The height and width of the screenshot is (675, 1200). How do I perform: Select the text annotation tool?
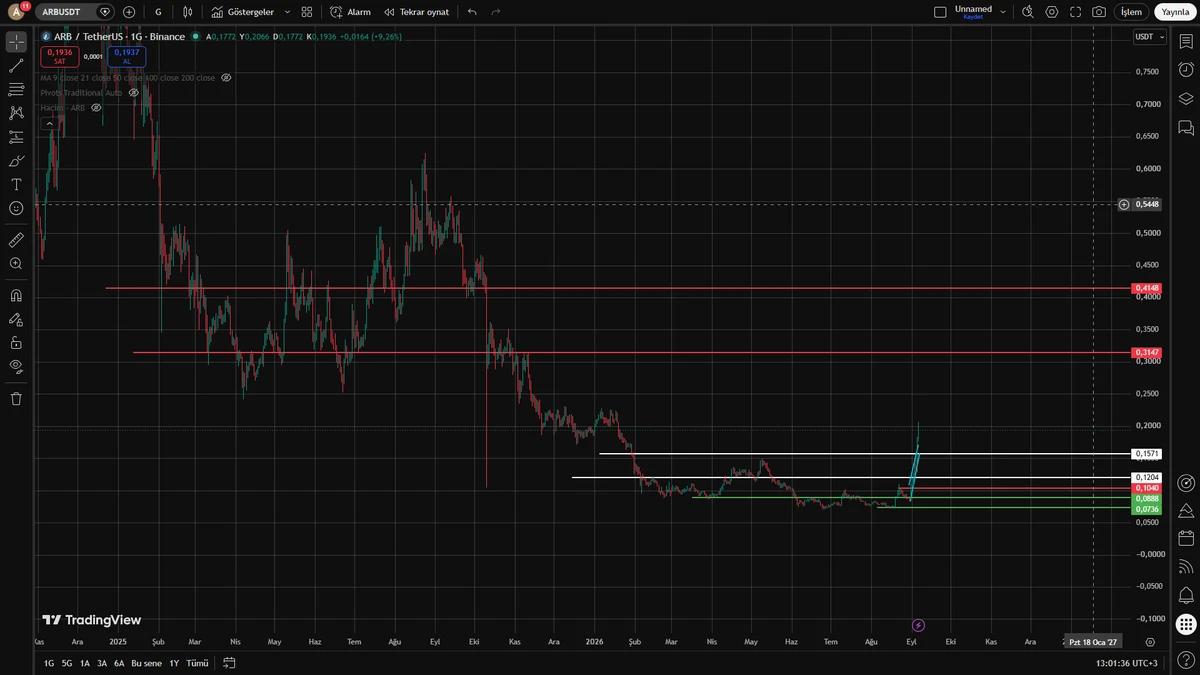pos(16,185)
